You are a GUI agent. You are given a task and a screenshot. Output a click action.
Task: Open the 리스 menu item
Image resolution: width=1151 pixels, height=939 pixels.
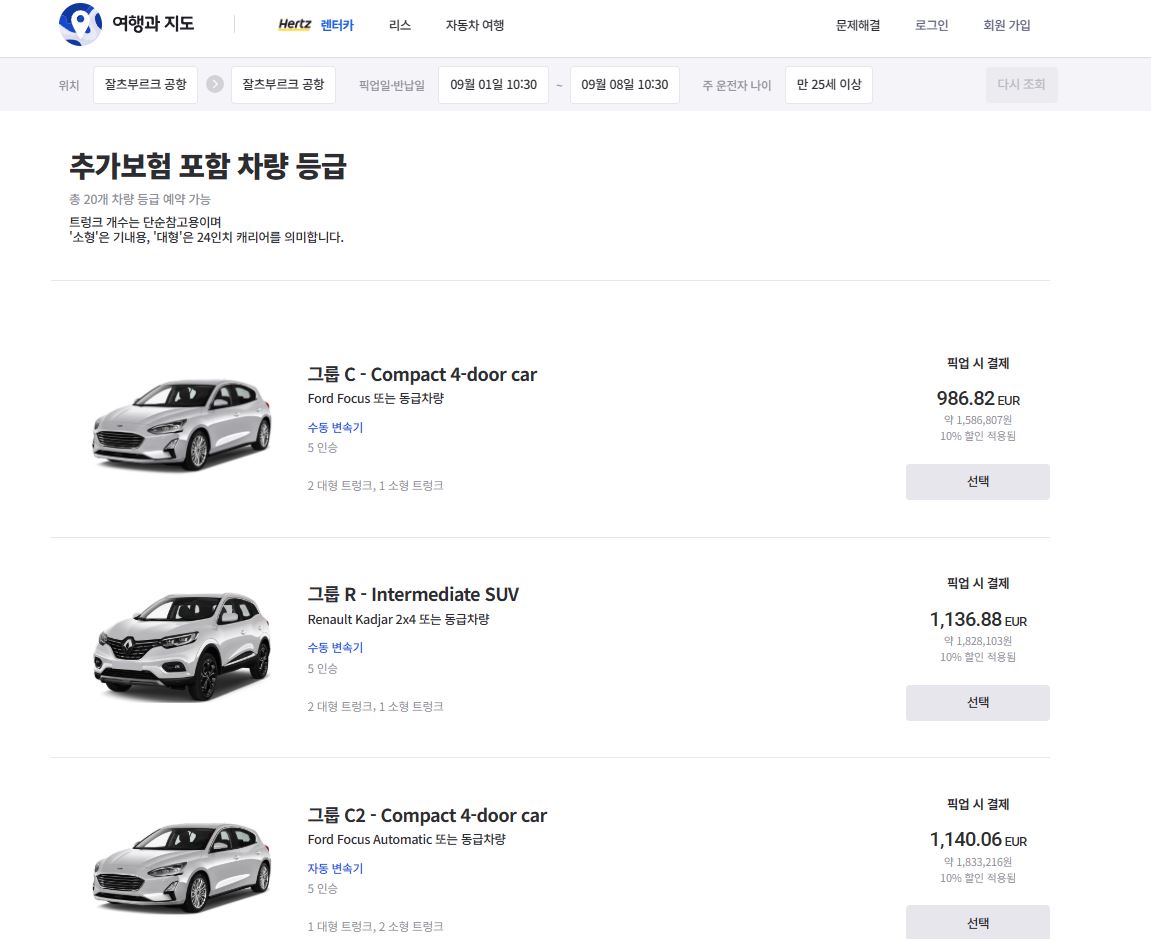pyautogui.click(x=400, y=25)
